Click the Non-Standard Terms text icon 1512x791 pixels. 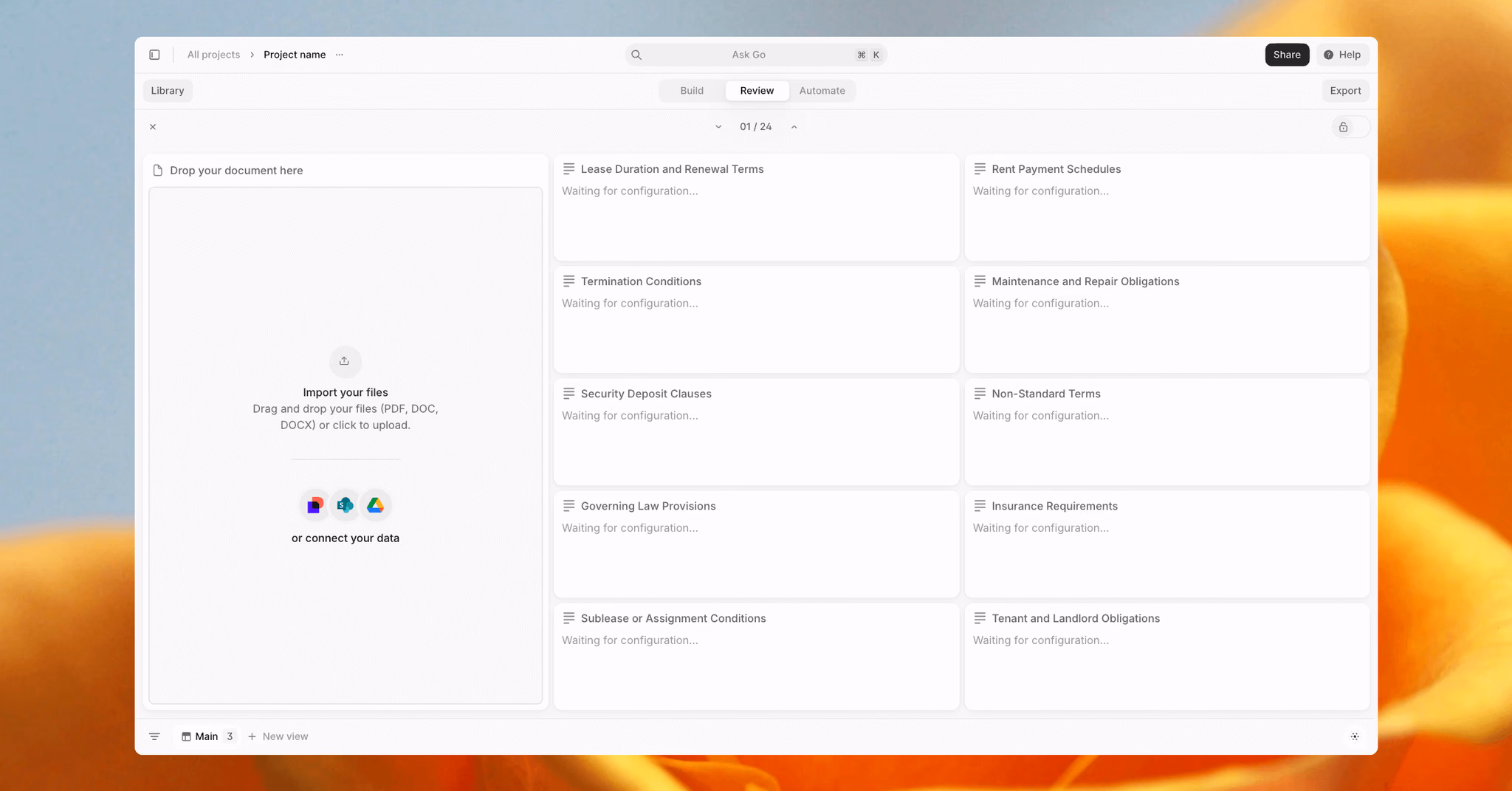click(980, 394)
